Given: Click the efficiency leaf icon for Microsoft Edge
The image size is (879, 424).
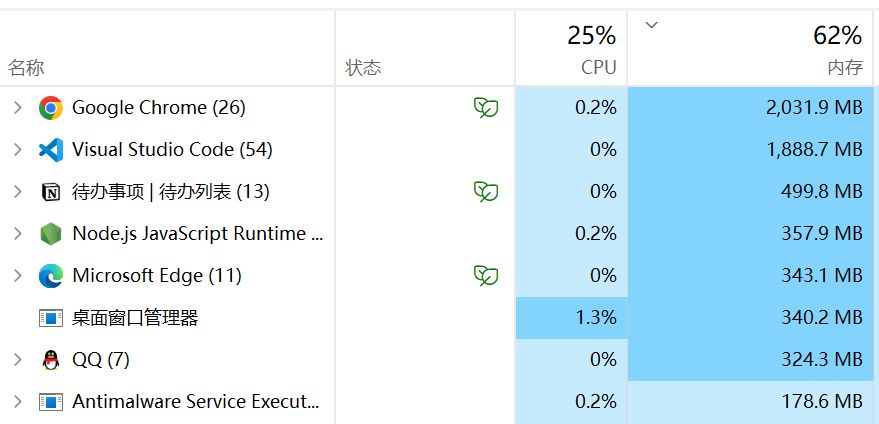Looking at the screenshot, I should 486,276.
